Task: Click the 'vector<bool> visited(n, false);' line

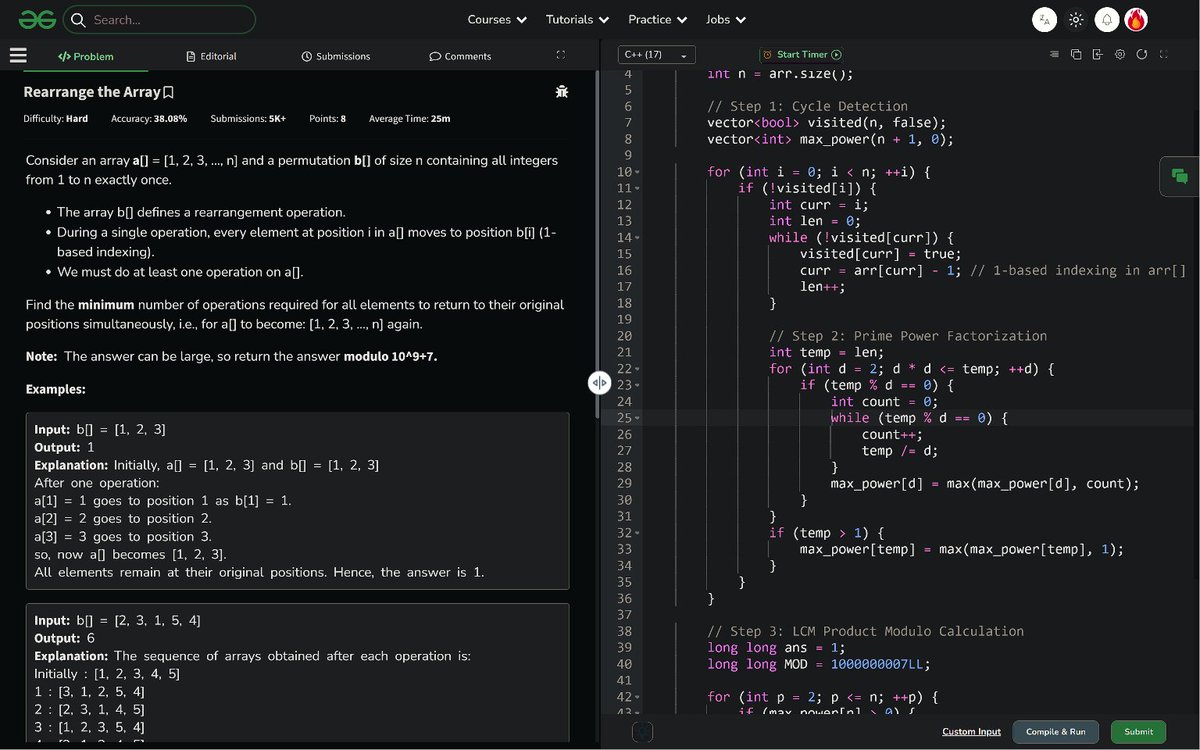Action: tap(826, 123)
